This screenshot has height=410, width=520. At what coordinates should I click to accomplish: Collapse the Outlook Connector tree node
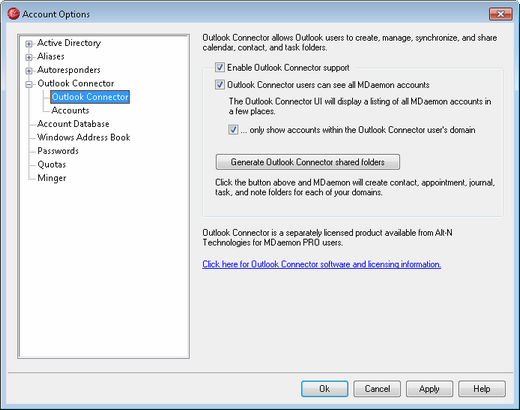(x=29, y=84)
